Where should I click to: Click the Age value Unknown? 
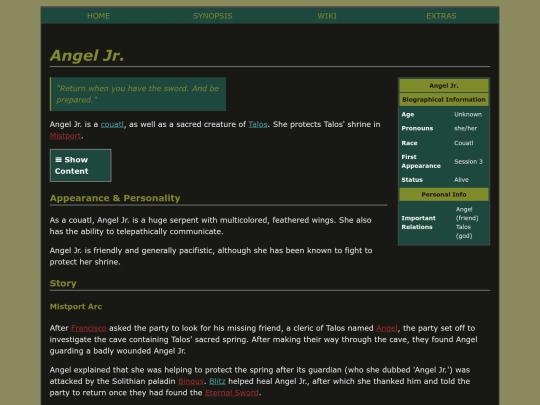click(x=468, y=114)
